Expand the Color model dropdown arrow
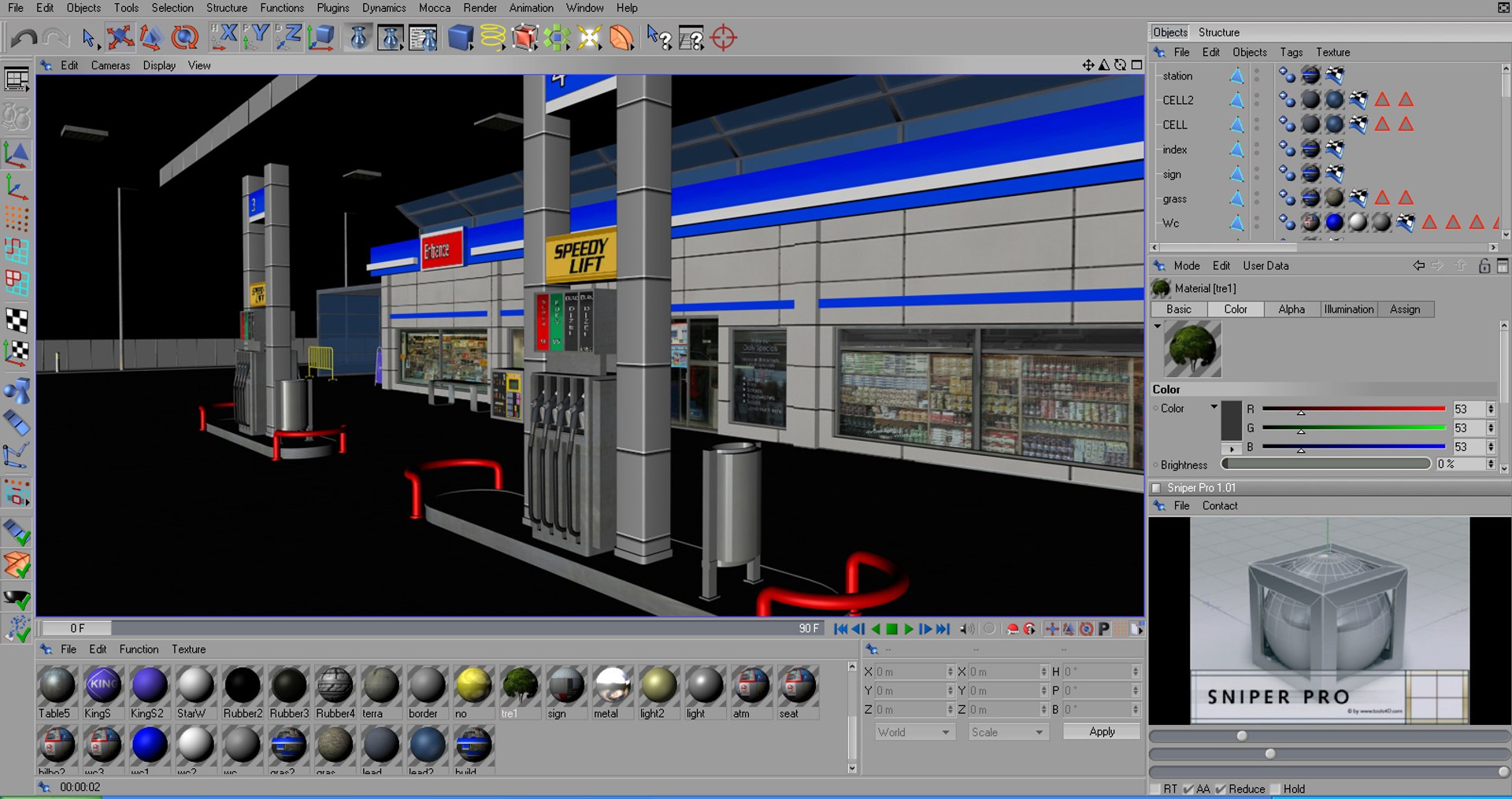1512x799 pixels. point(1214,407)
